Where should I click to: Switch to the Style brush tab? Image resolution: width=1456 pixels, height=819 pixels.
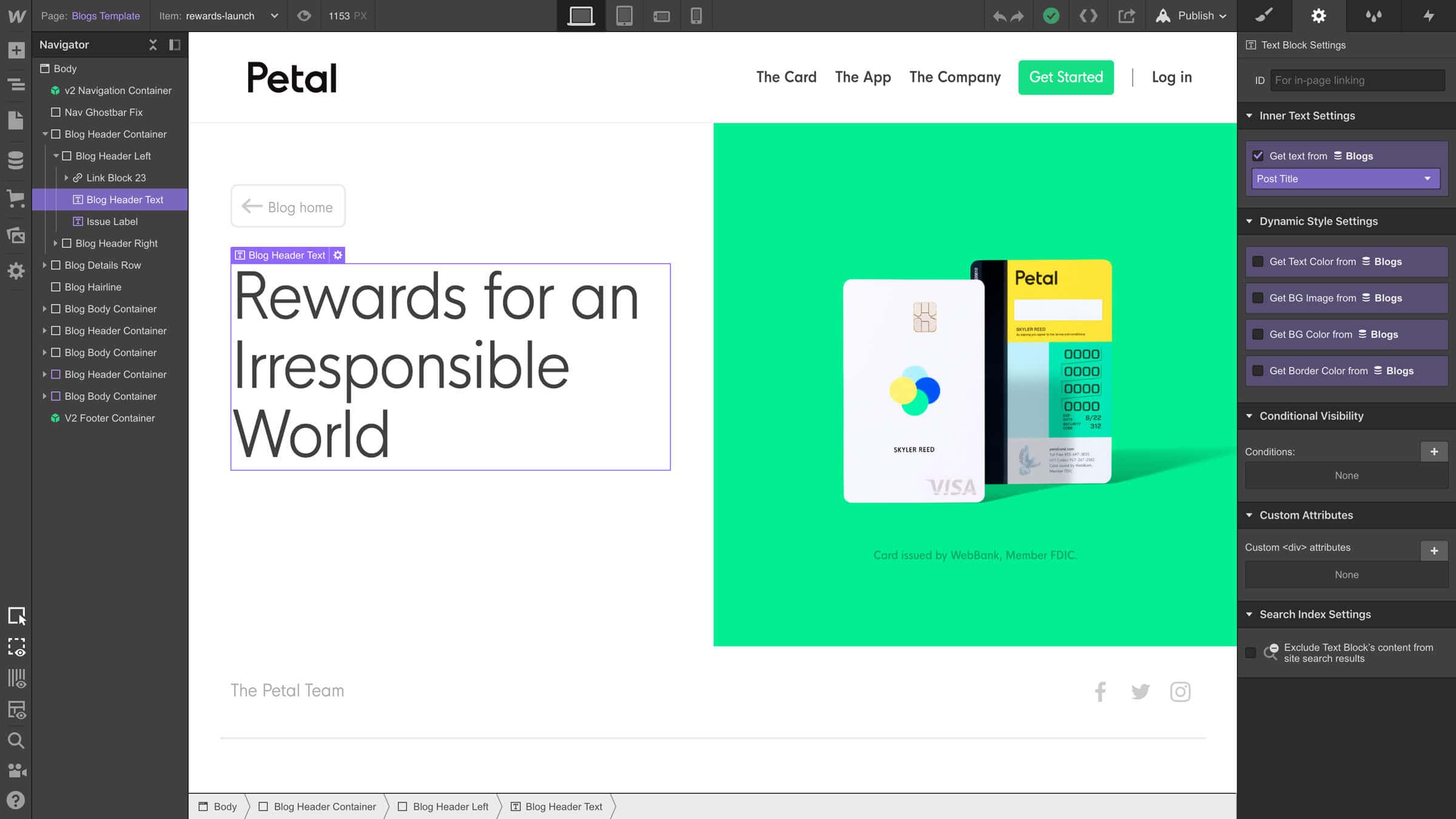click(1264, 16)
